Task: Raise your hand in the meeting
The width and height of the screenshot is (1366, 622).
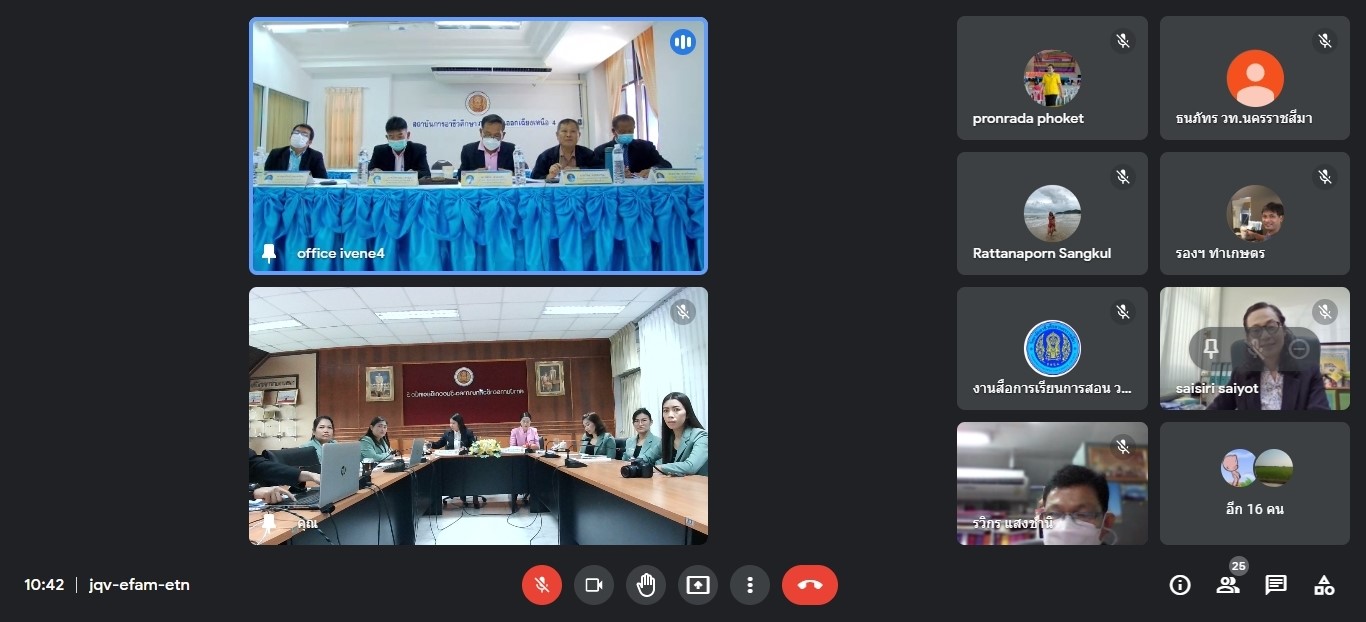Action: [x=646, y=585]
